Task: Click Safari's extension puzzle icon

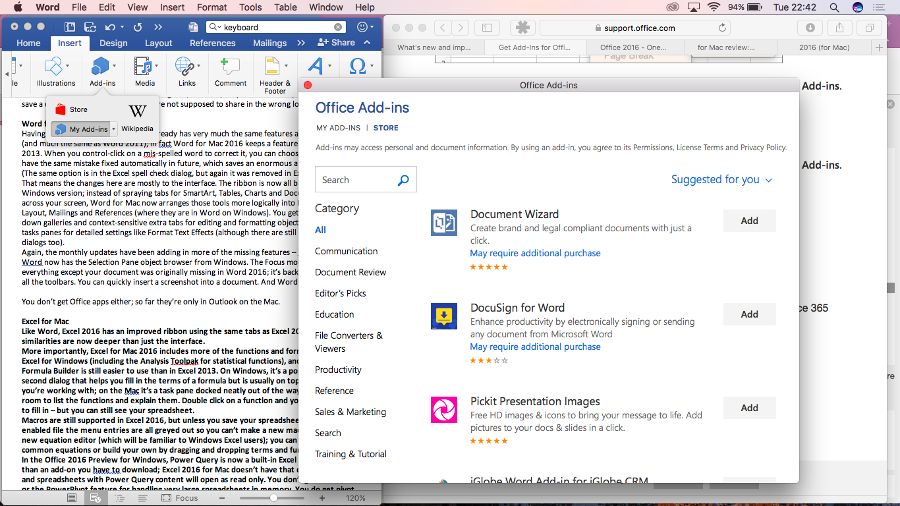Action: 522,28
